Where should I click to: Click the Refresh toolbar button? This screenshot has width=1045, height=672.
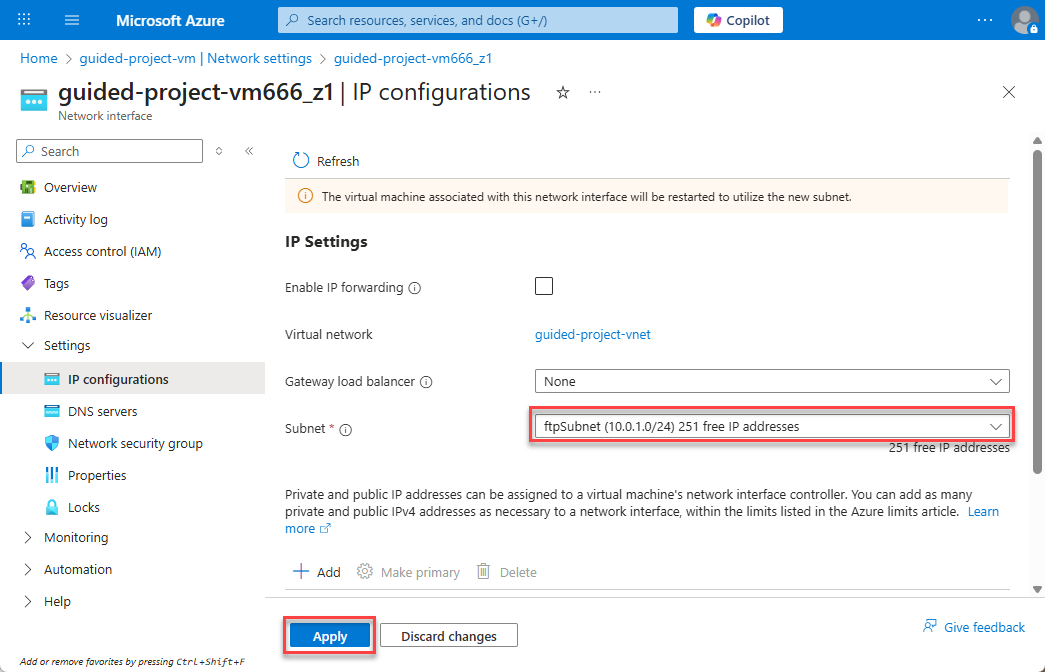tap(326, 161)
